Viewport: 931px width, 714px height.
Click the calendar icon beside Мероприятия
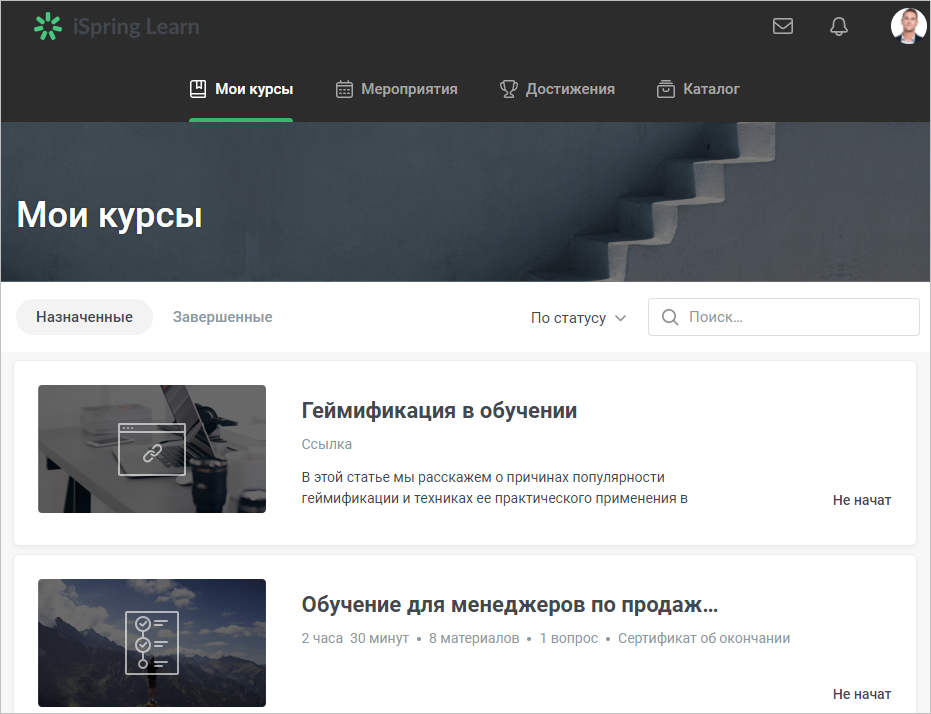coord(344,89)
